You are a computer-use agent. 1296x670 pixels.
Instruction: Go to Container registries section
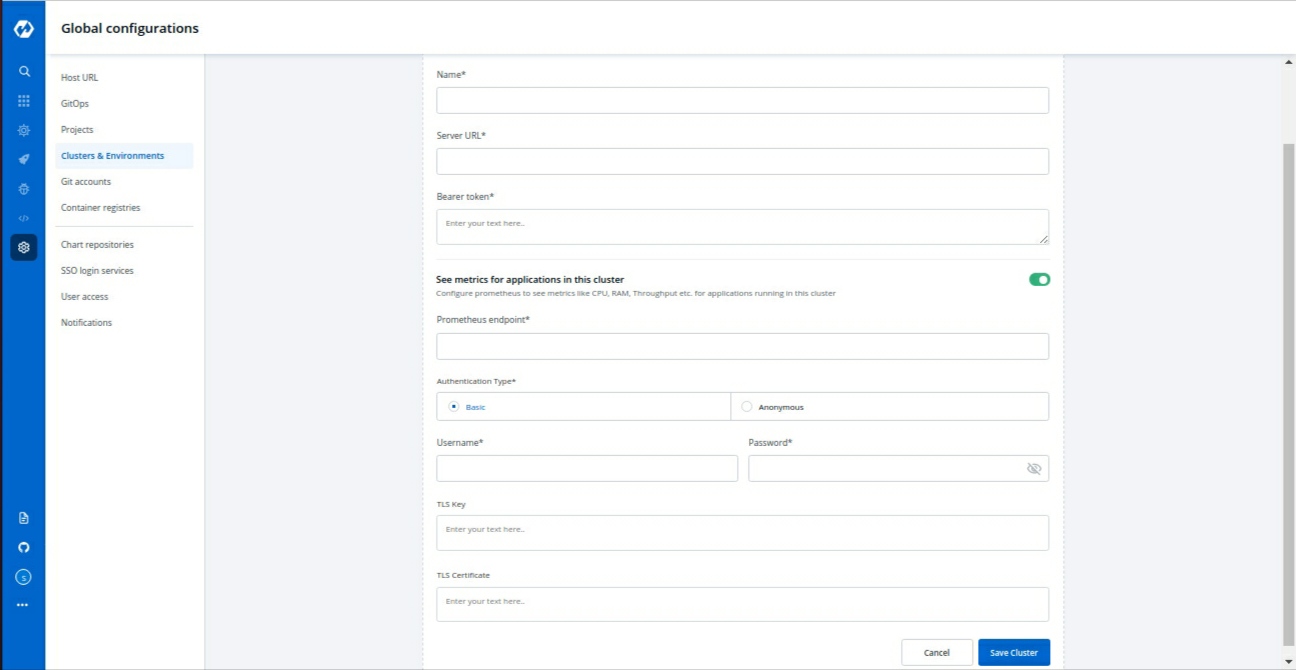pos(100,208)
